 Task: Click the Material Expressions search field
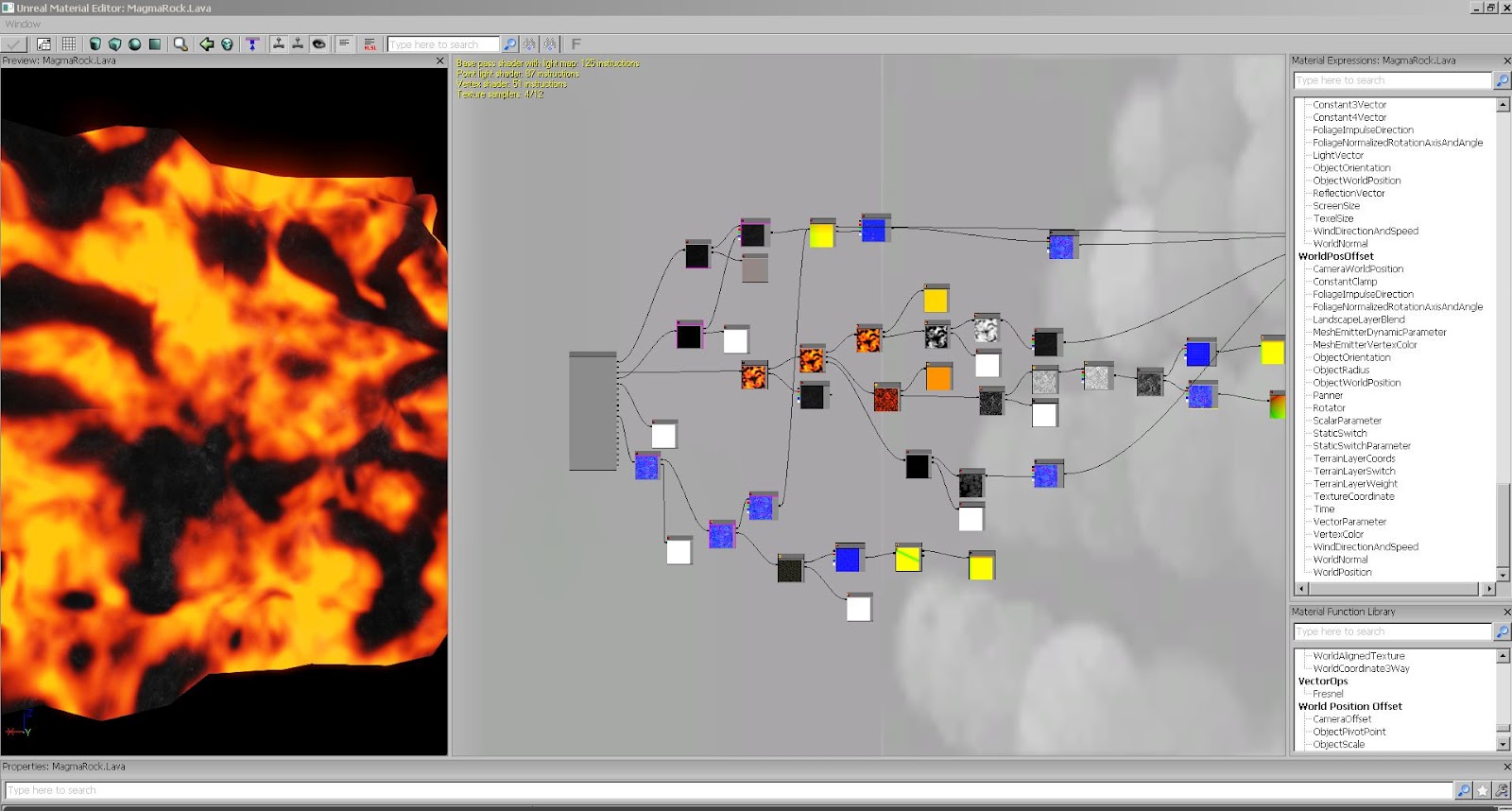point(1392,80)
